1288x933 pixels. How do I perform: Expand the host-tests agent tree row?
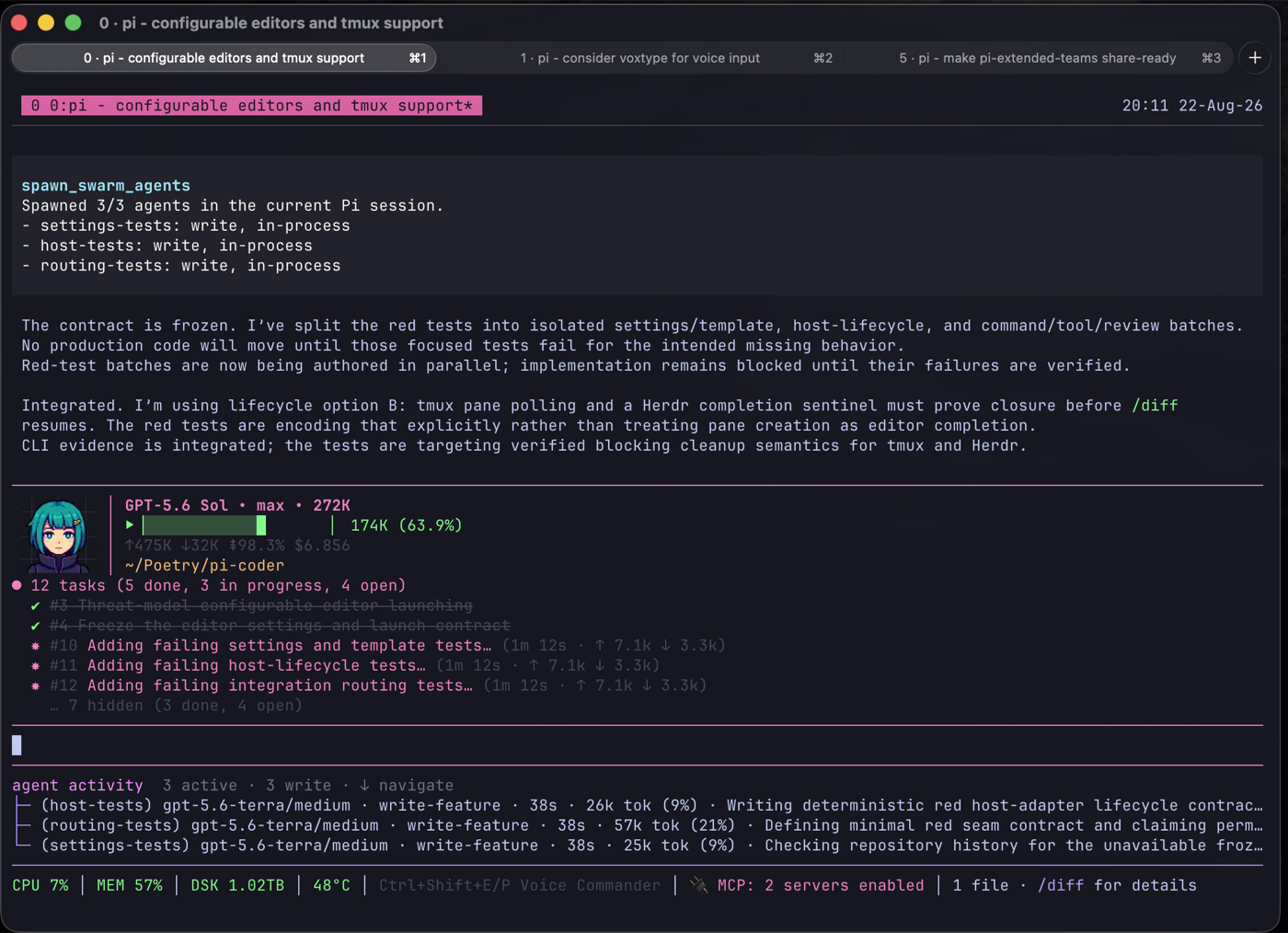click(x=638, y=805)
